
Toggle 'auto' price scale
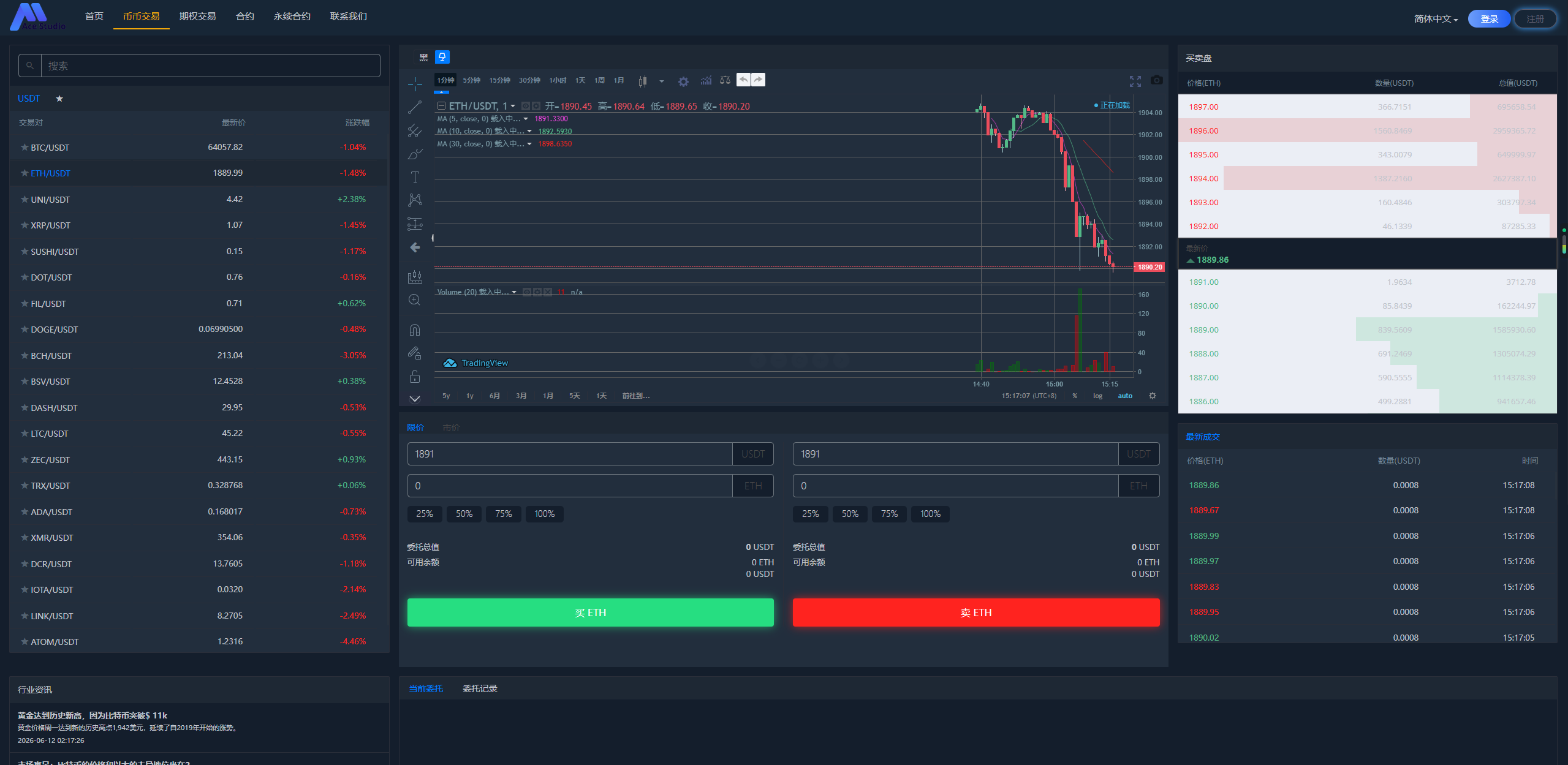1125,396
